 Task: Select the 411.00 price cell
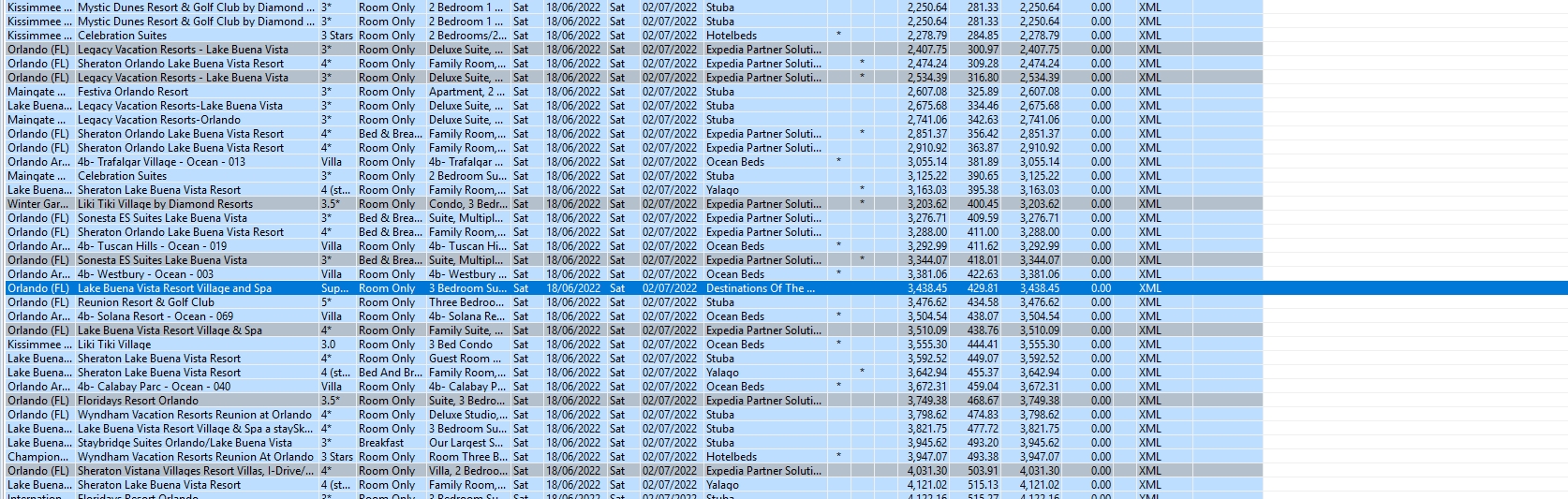983,232
